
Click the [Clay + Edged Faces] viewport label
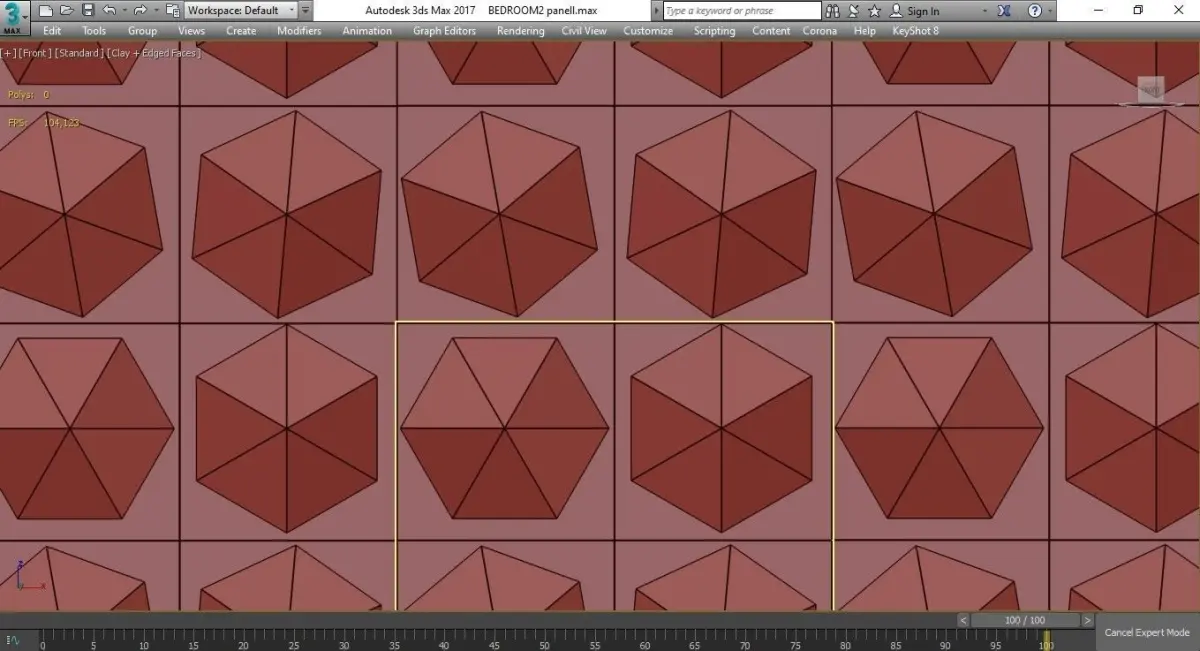click(153, 53)
